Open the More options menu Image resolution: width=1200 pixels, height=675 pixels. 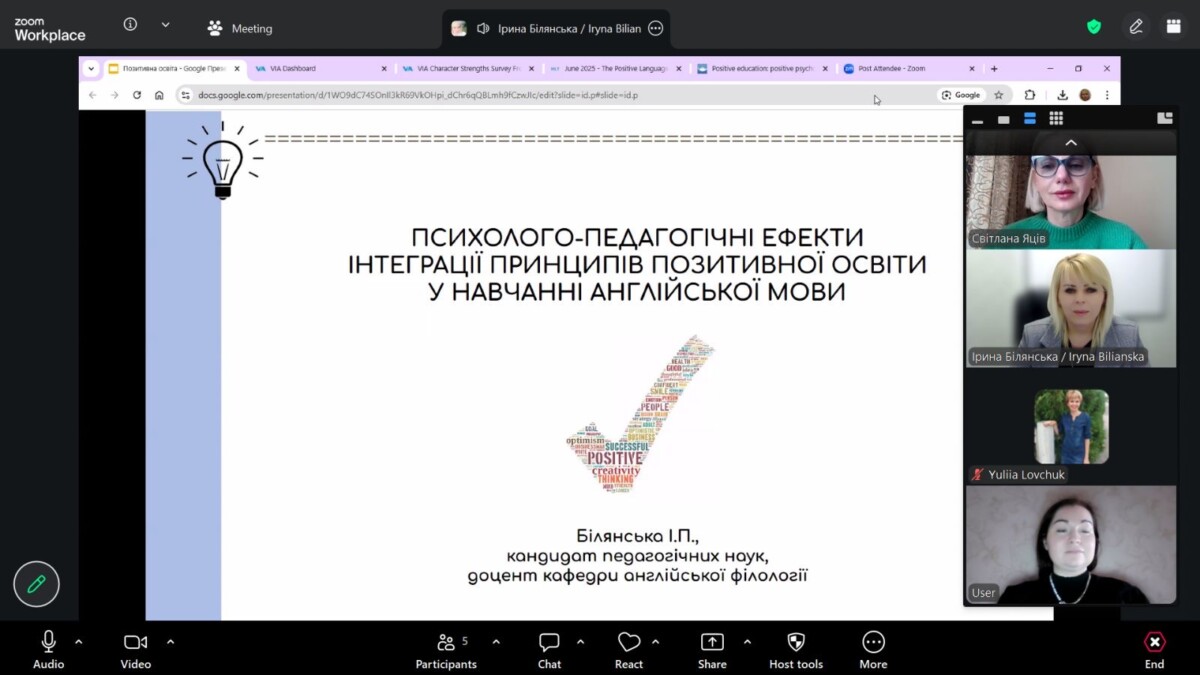(873, 649)
